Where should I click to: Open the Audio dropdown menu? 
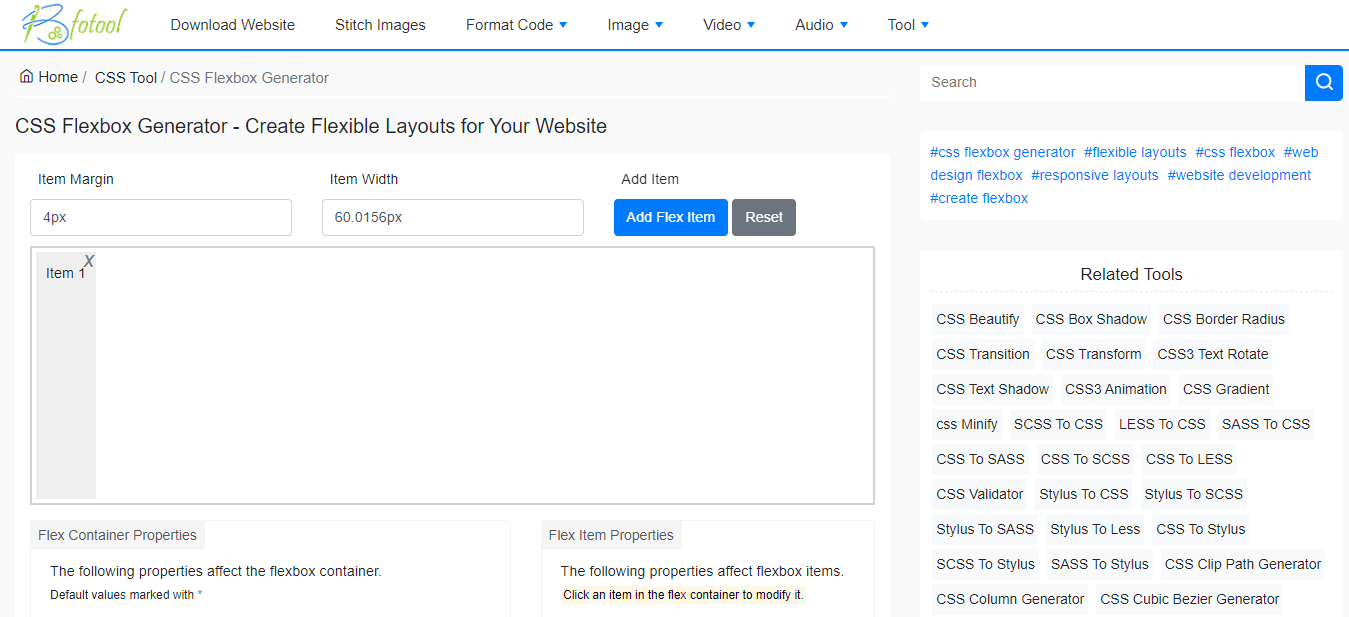pos(821,25)
